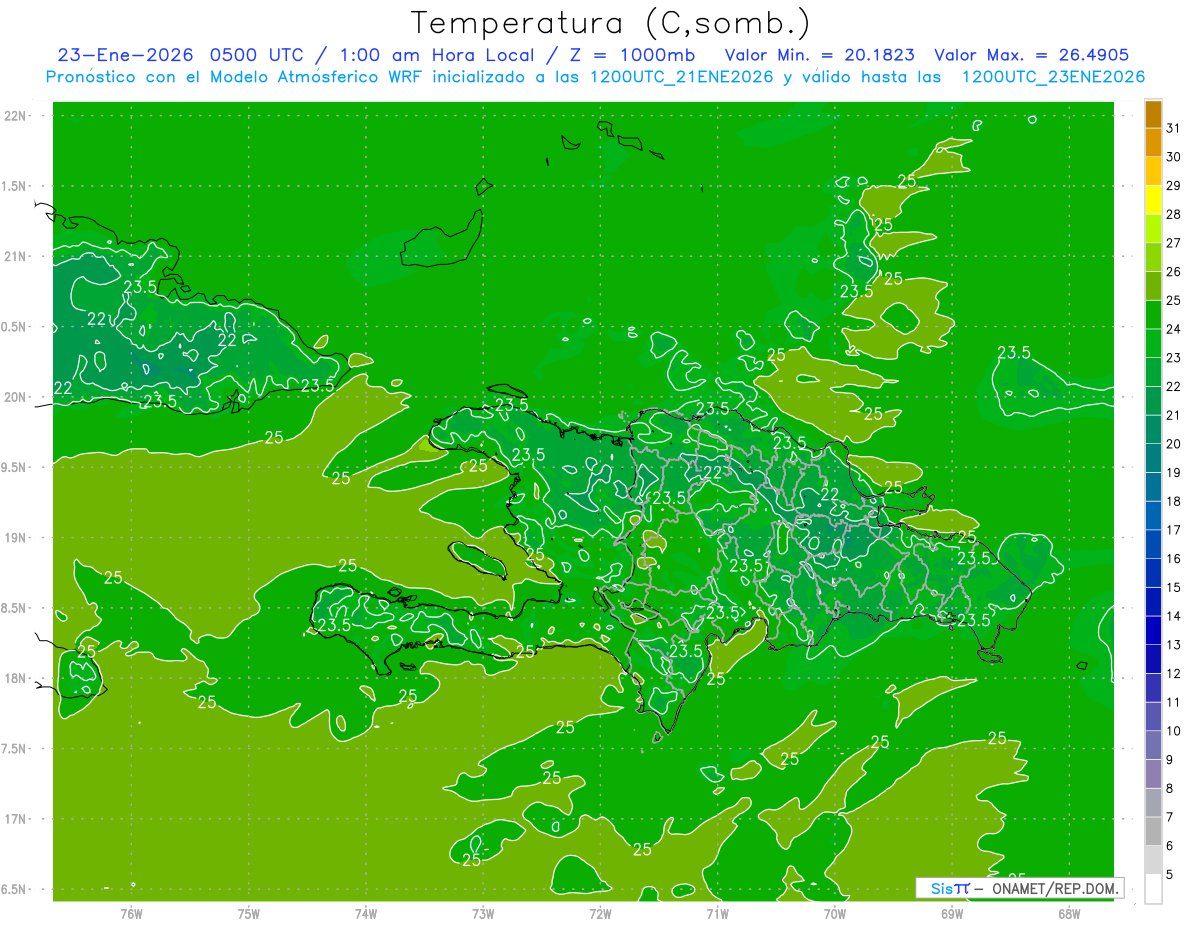Screen dimensions: 1200x927
Task: Pick the gray swatch between 7 and 8
Action: [x=1153, y=802]
